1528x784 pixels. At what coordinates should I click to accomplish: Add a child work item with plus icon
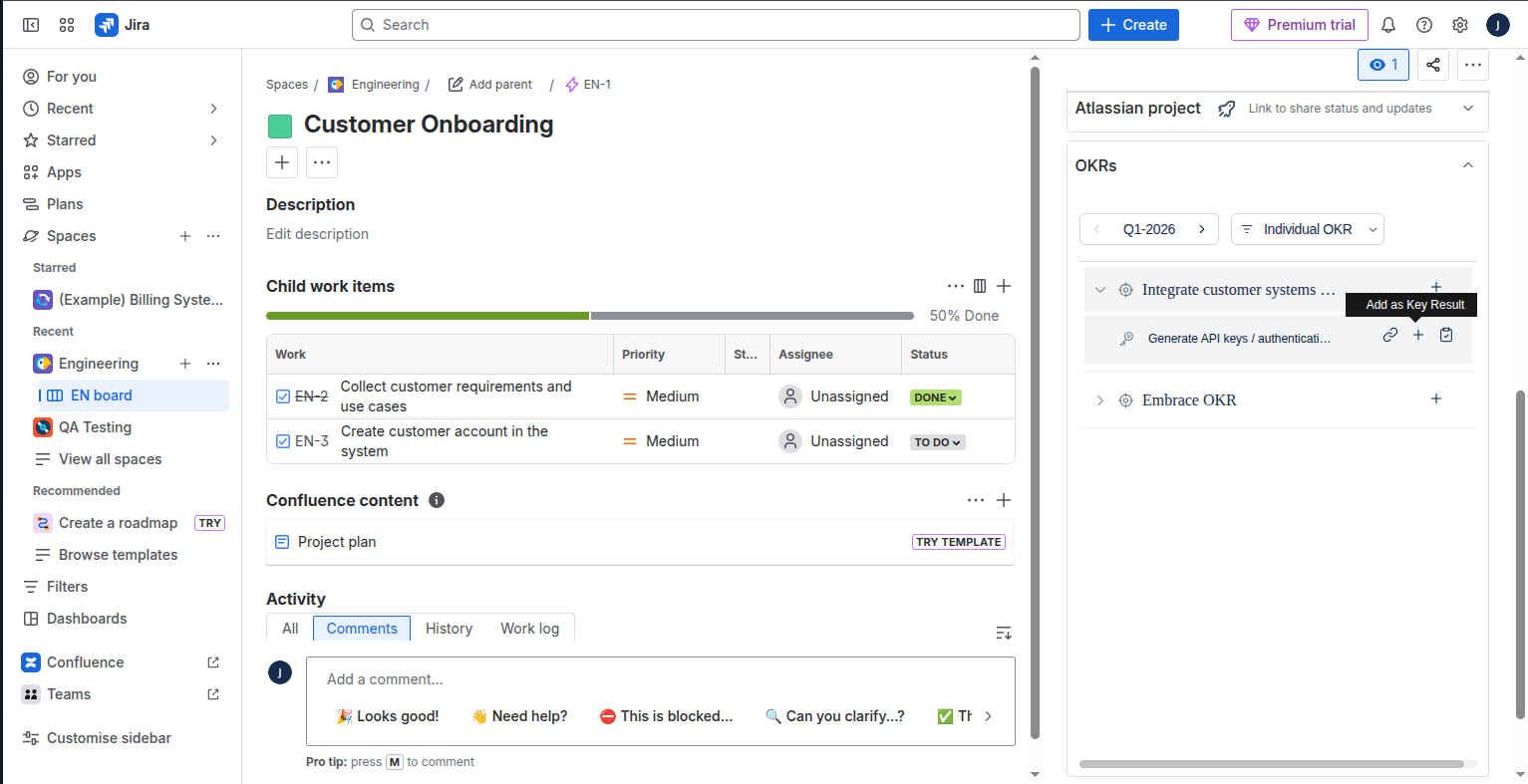click(1004, 286)
